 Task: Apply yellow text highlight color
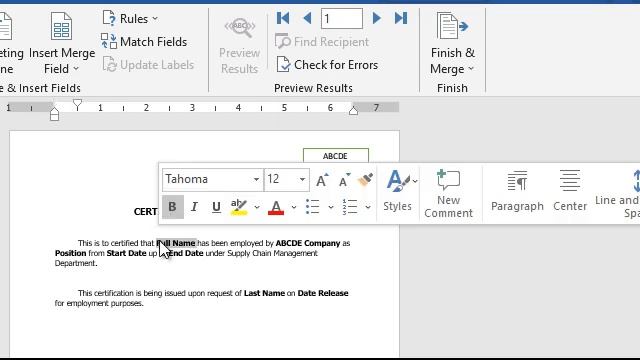239,207
